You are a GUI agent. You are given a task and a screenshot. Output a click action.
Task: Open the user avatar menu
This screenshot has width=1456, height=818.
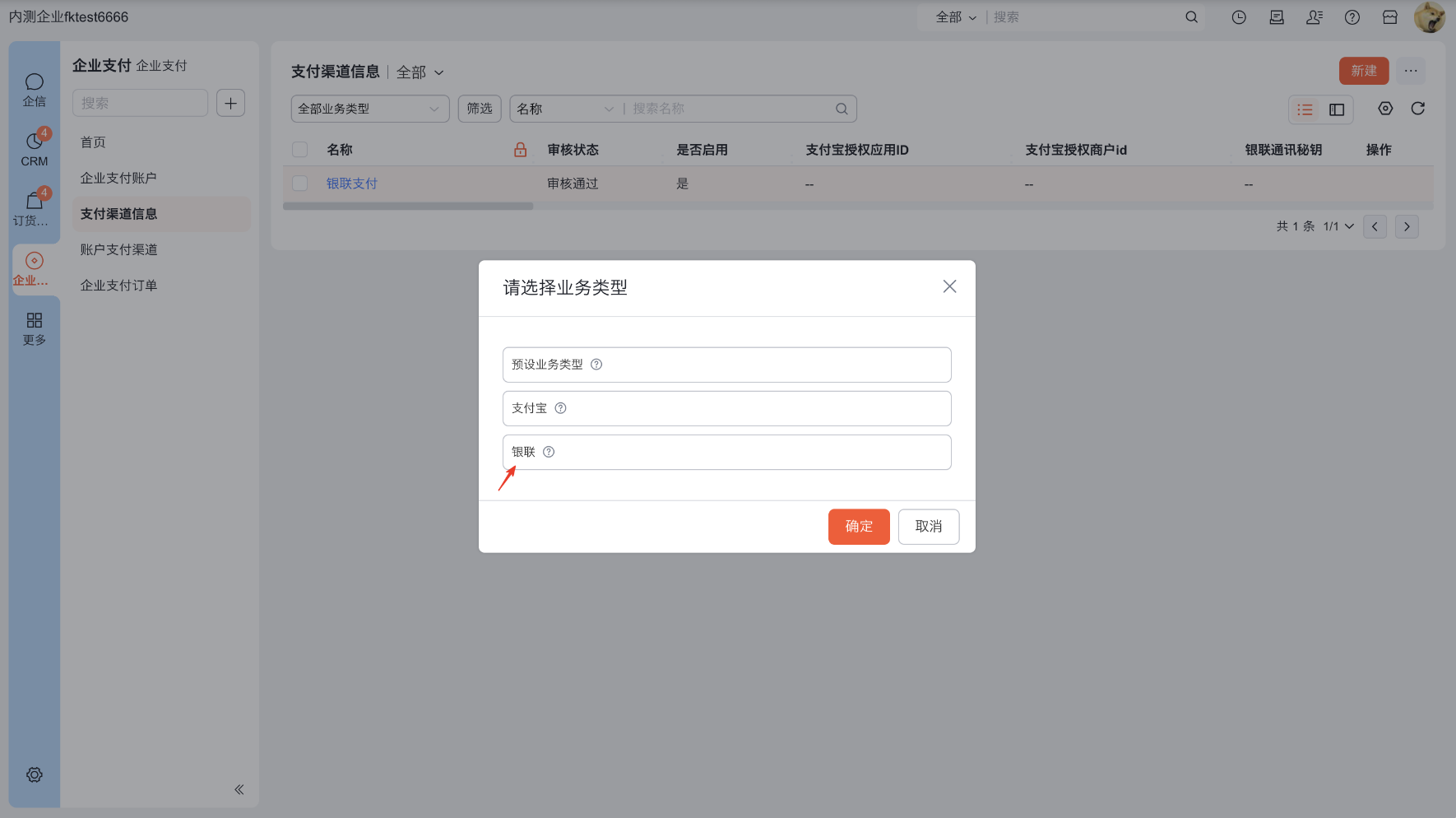(x=1430, y=16)
